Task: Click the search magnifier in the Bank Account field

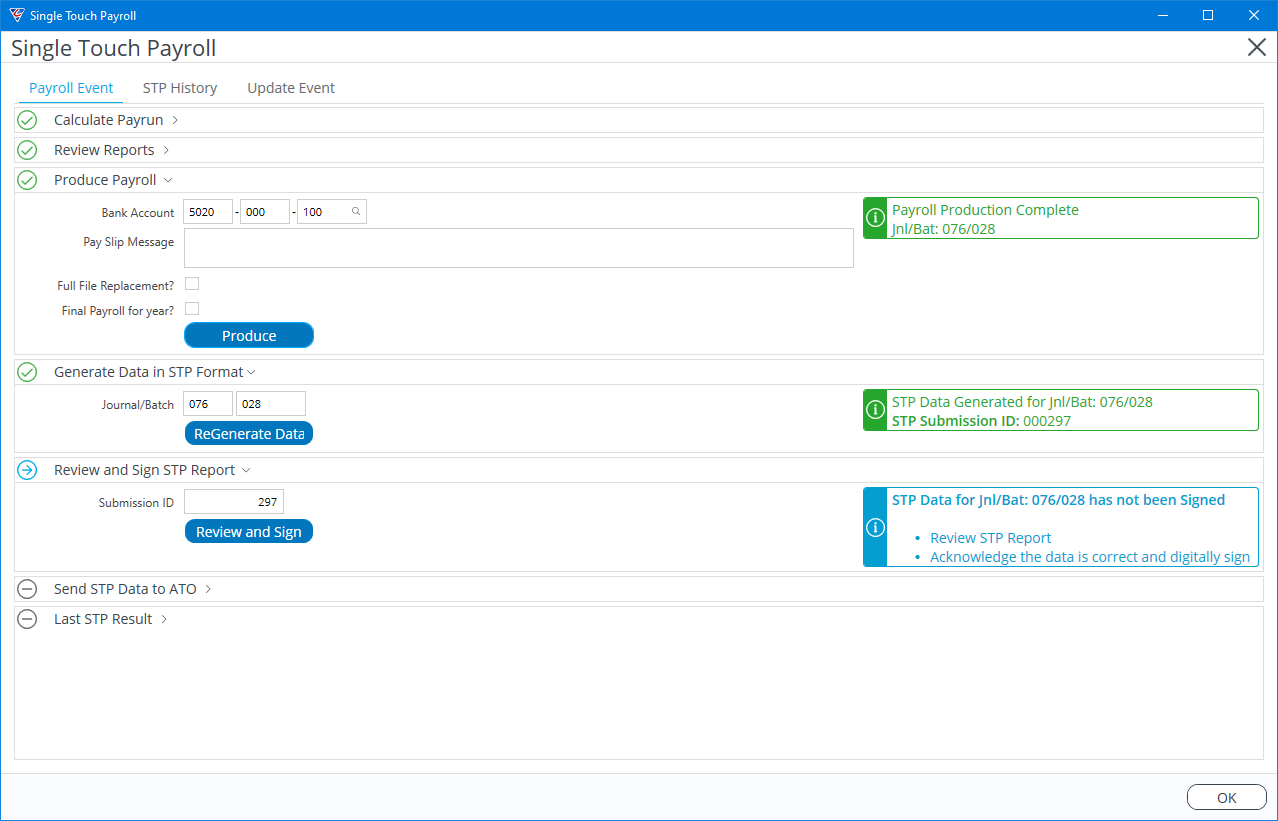Action: [x=356, y=212]
